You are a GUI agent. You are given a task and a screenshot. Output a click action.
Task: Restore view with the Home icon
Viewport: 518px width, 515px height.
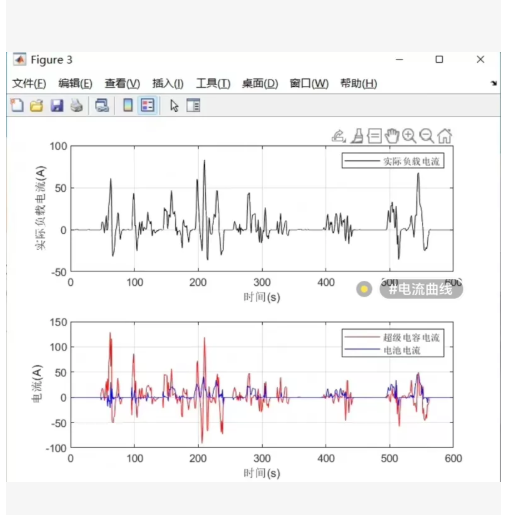tap(445, 136)
